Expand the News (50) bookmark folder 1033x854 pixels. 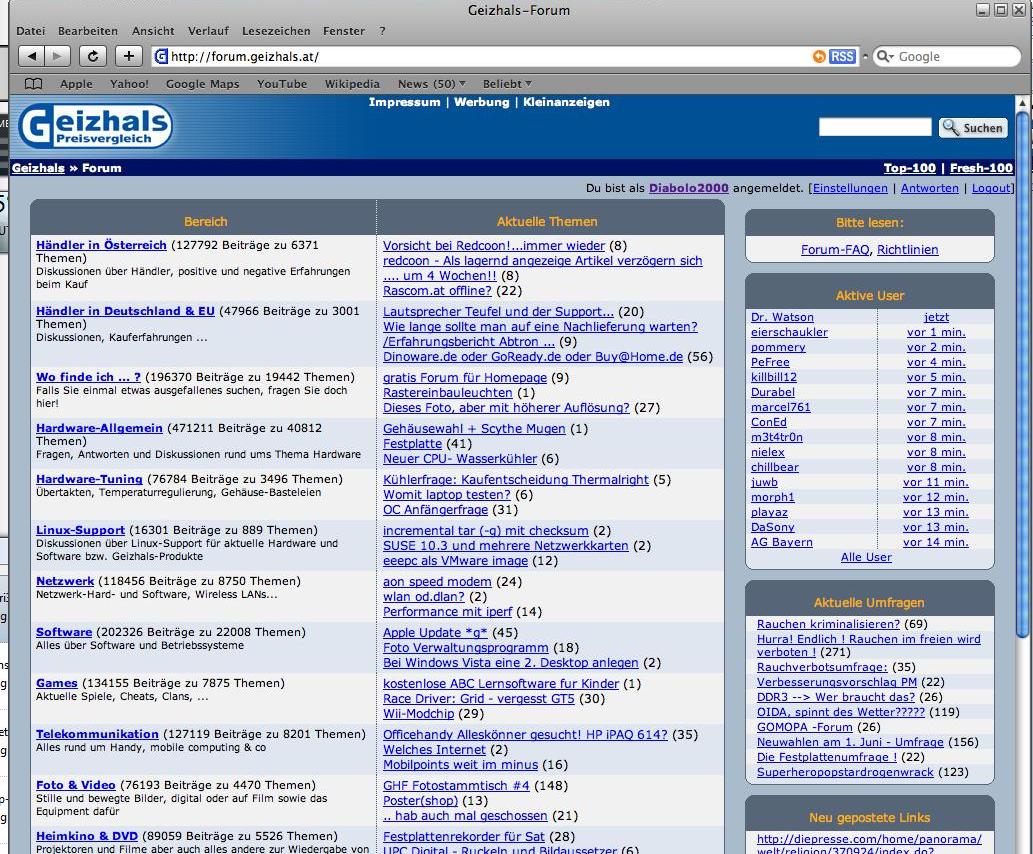[432, 84]
